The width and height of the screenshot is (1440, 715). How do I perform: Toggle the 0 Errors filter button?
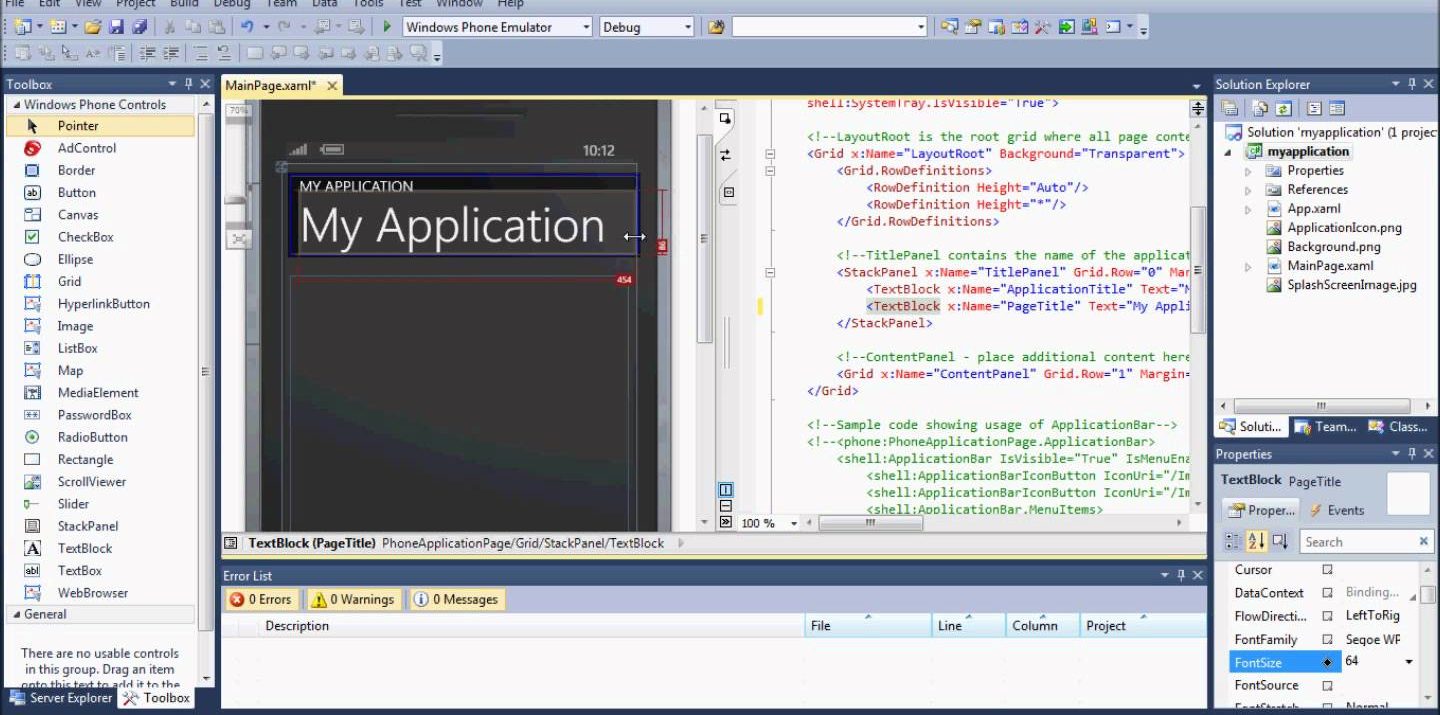[261, 600]
